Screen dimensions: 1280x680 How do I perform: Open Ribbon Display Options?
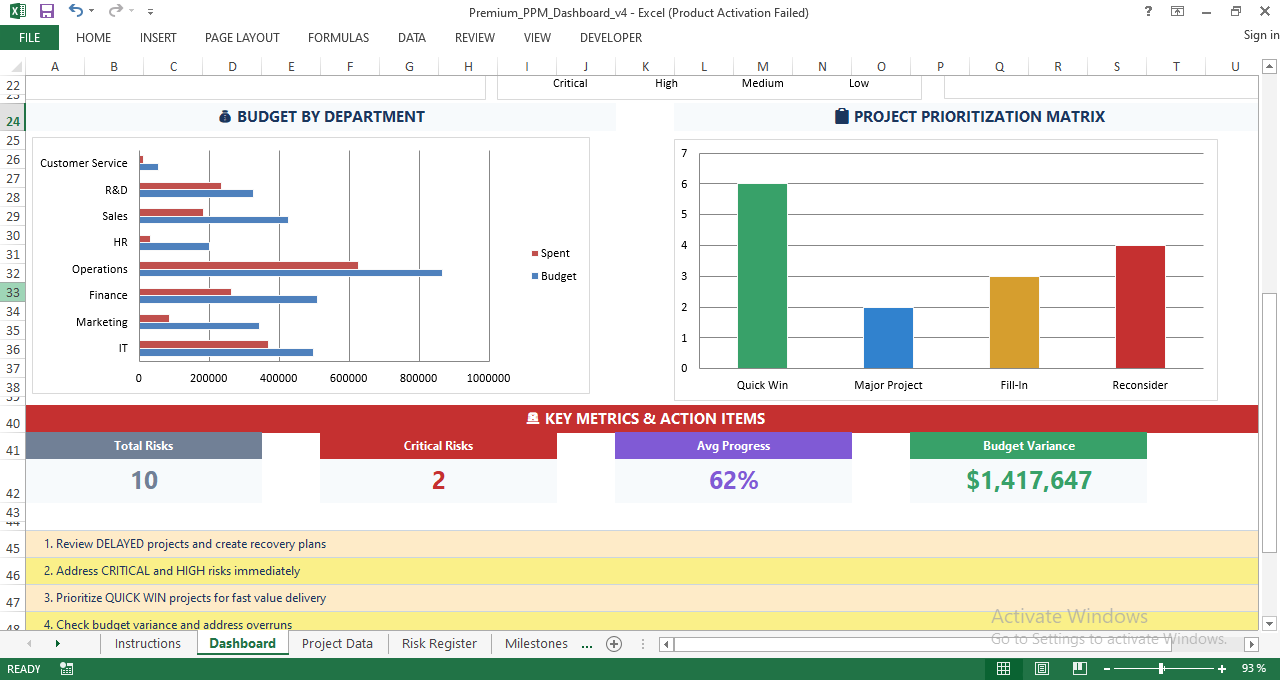tap(1177, 11)
